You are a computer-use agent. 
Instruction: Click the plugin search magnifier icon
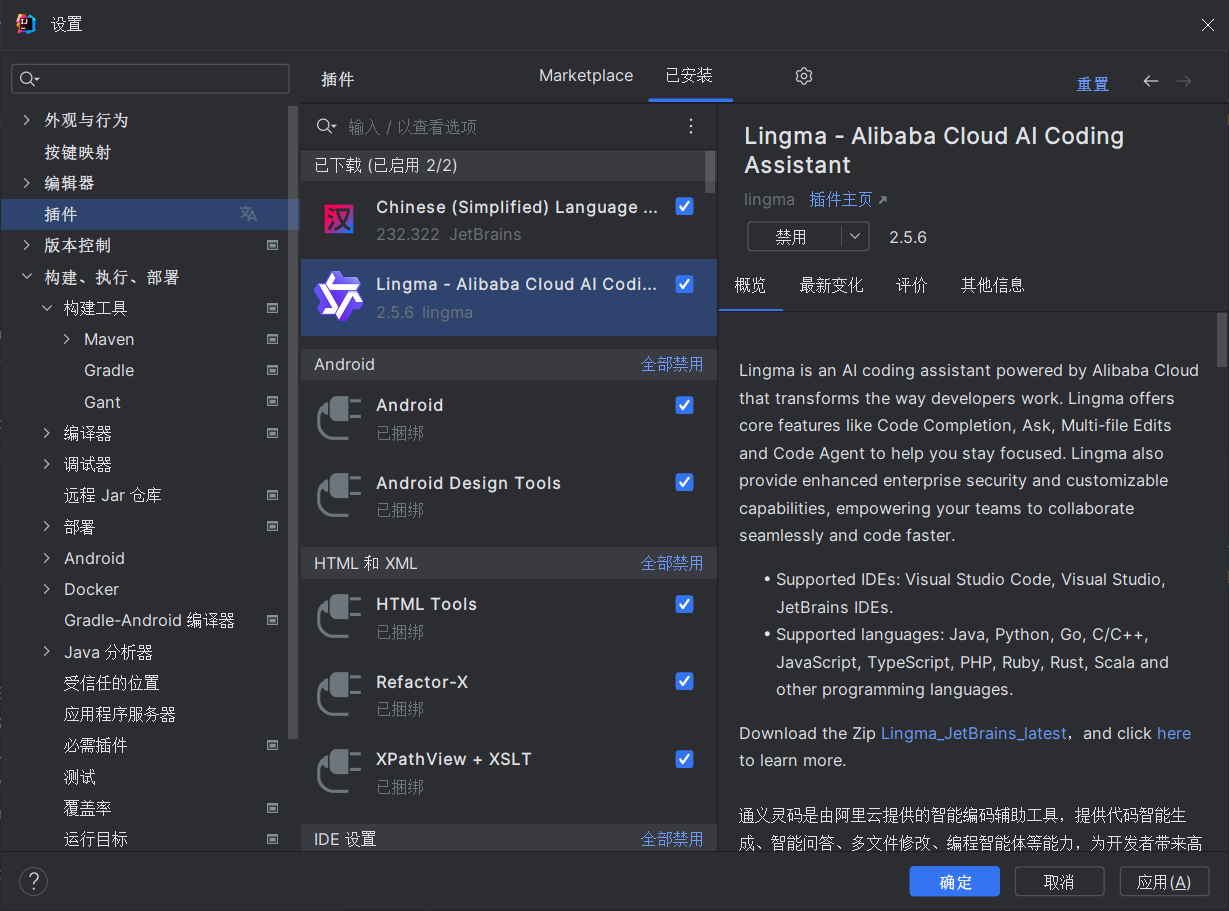(326, 126)
